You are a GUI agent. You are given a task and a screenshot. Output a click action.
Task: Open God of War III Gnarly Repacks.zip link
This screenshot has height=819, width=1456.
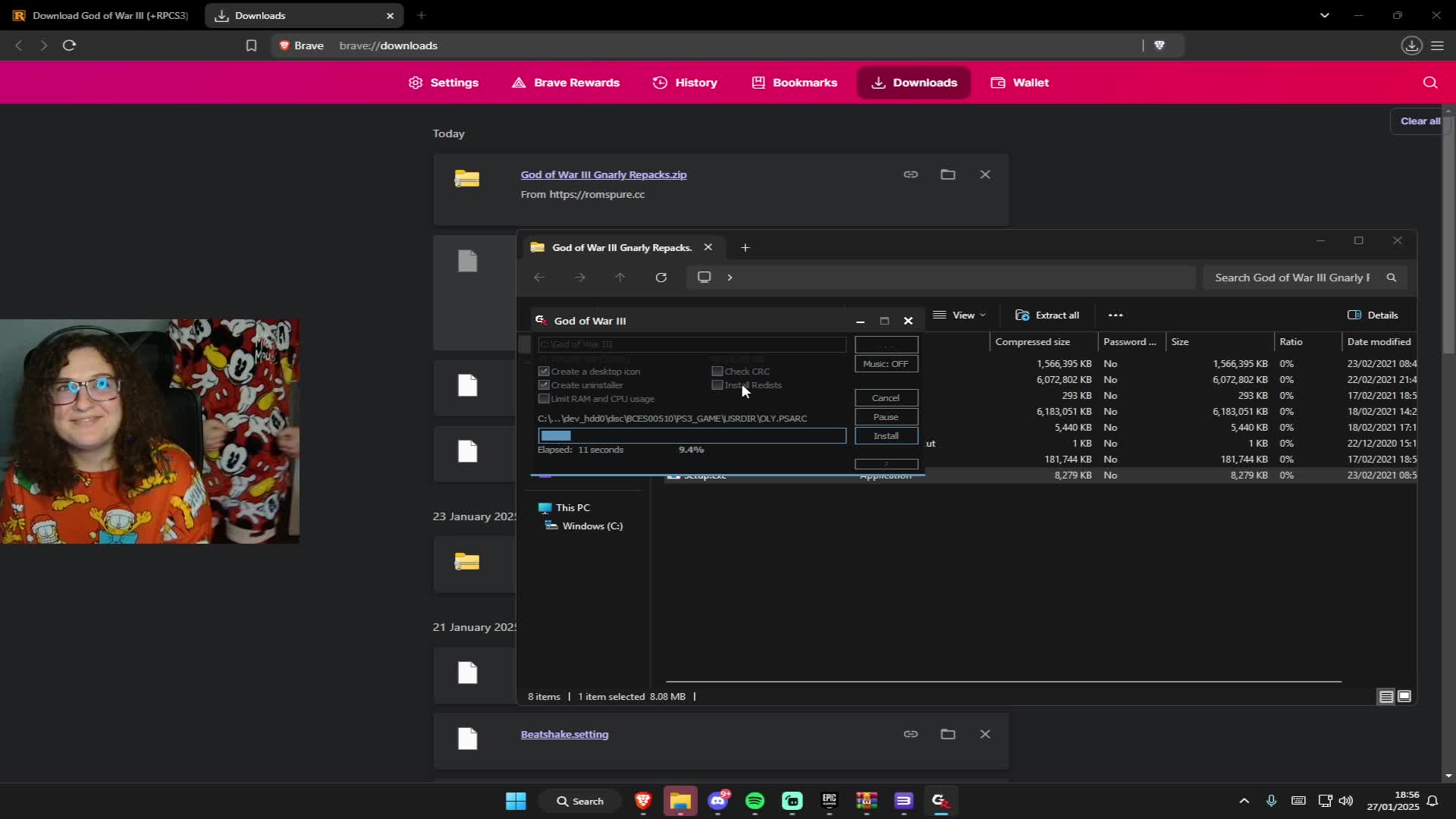(604, 174)
